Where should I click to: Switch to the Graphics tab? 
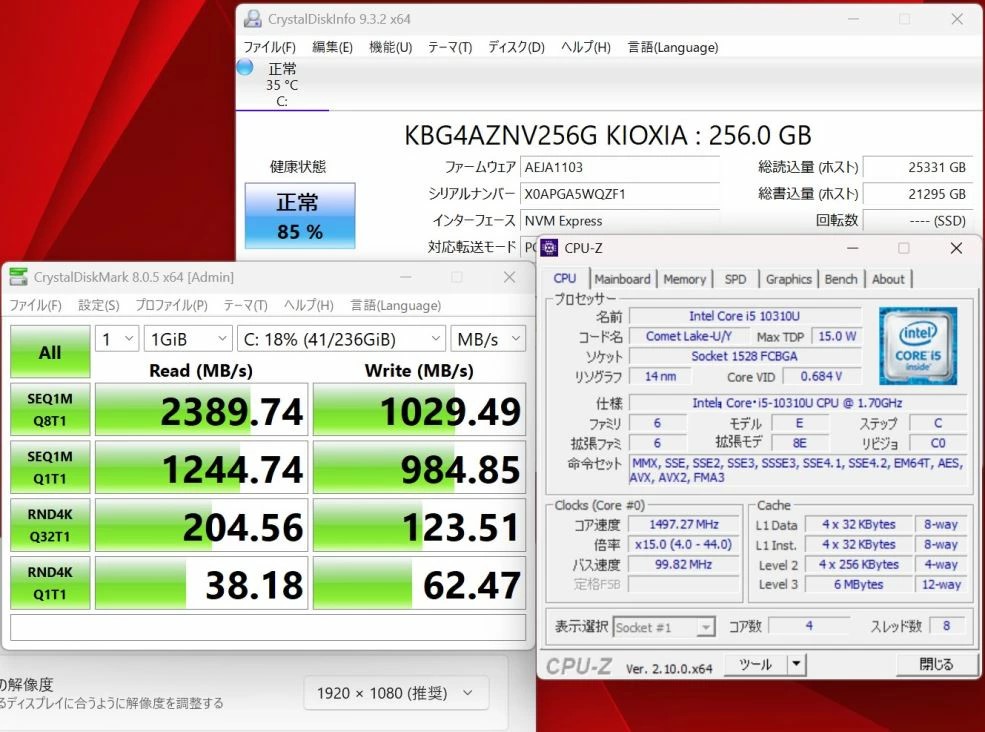tap(789, 279)
